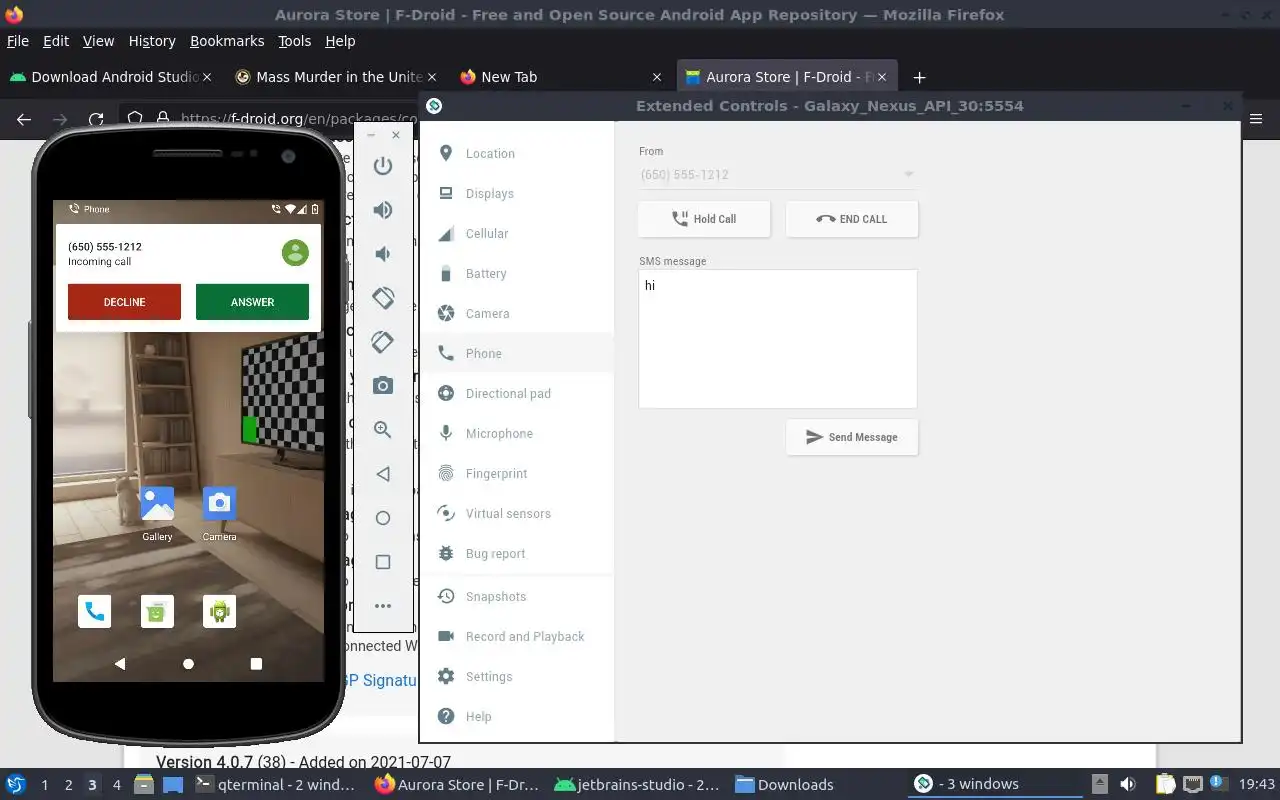Open Bug report panel
Image resolution: width=1280 pixels, height=800 pixels.
point(516,553)
